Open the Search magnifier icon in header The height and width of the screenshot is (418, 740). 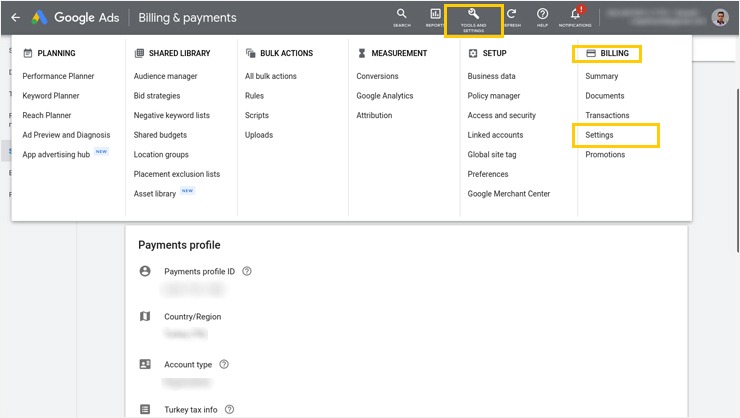click(401, 15)
